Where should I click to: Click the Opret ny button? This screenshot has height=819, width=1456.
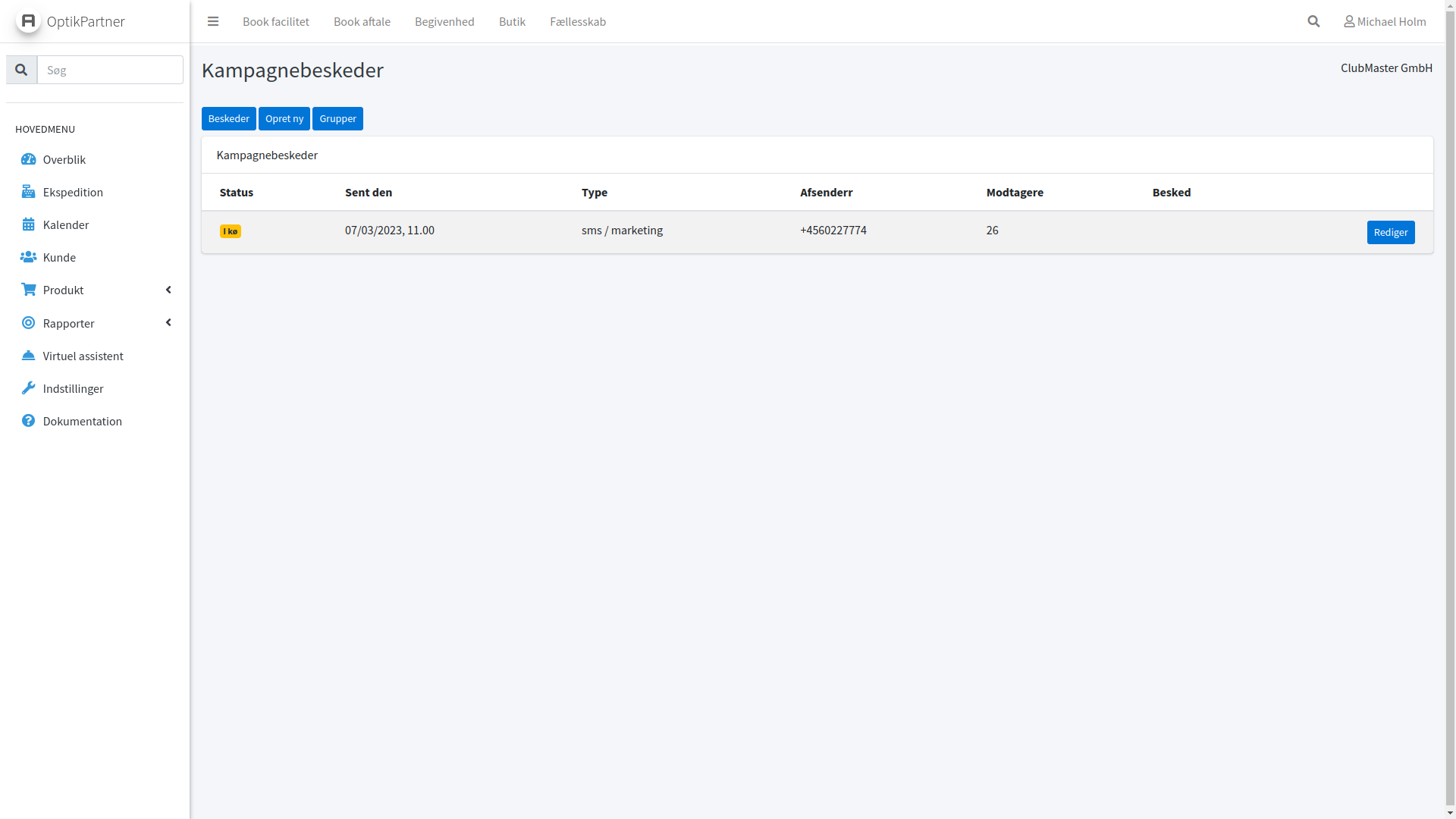(284, 118)
